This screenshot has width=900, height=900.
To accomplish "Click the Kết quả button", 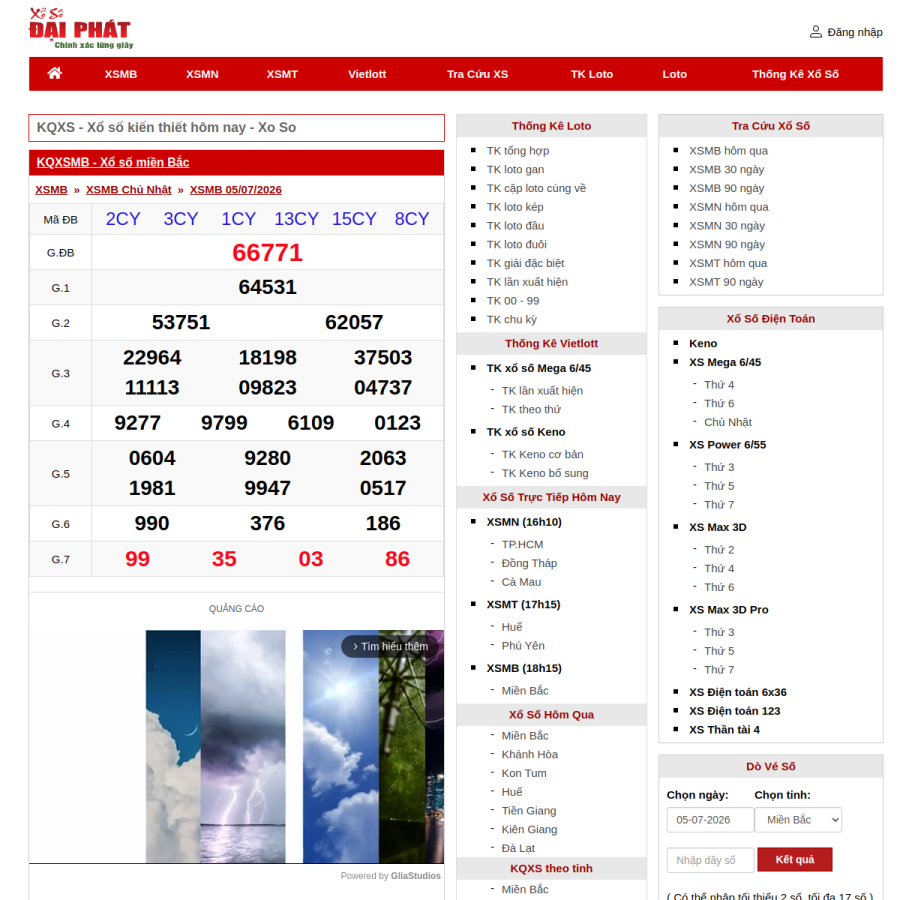I will click(795, 859).
